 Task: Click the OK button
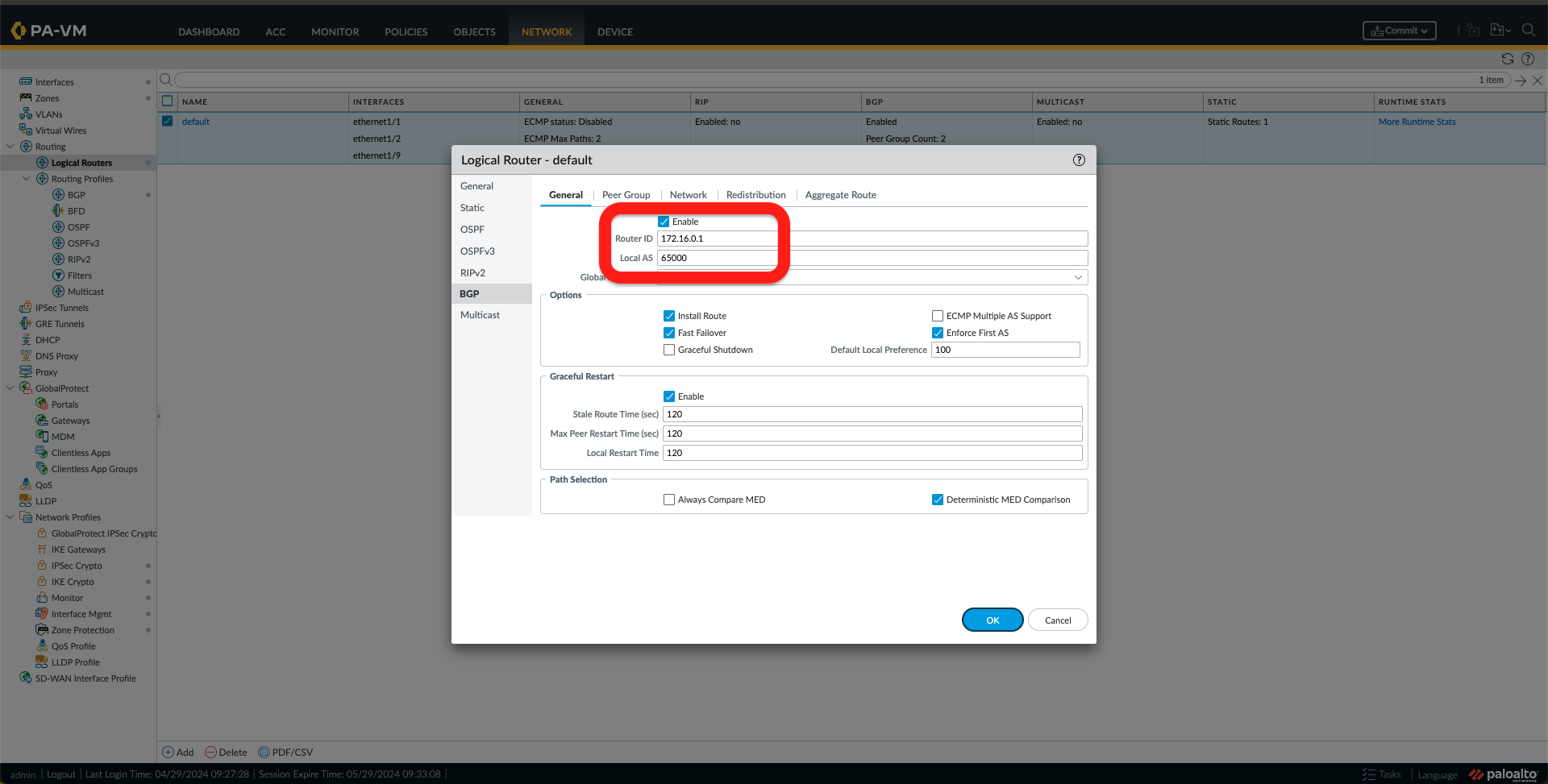click(992, 620)
